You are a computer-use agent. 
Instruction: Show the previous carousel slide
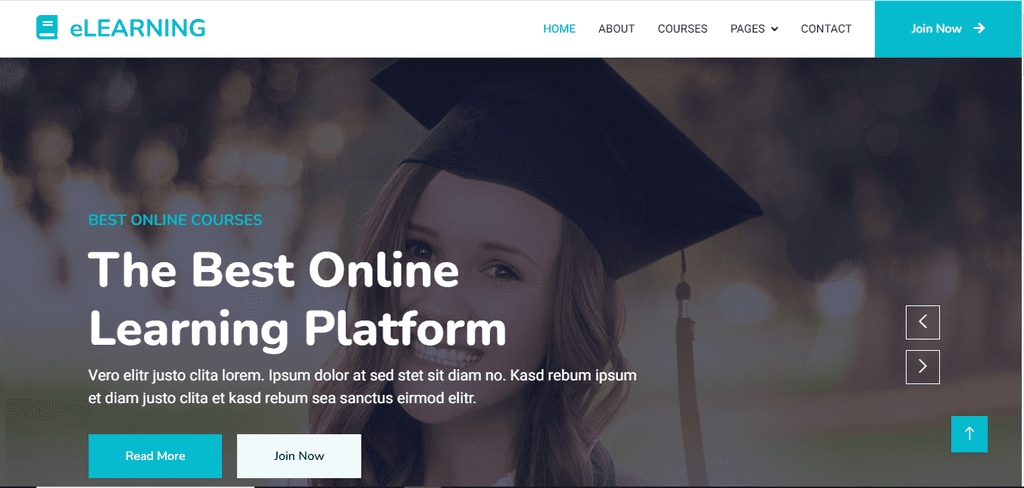(x=922, y=322)
